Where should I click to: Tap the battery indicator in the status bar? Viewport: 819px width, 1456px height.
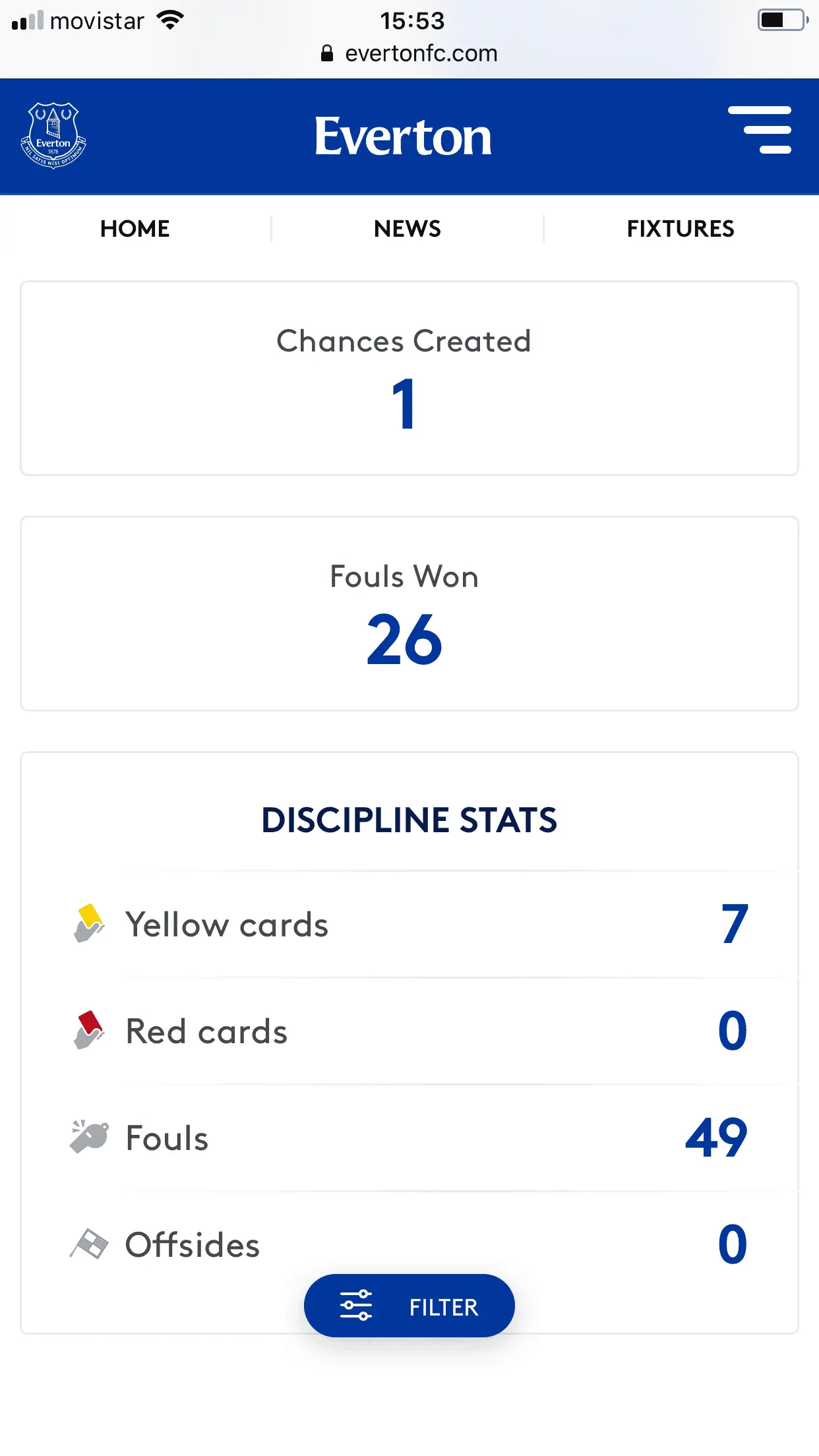[782, 20]
